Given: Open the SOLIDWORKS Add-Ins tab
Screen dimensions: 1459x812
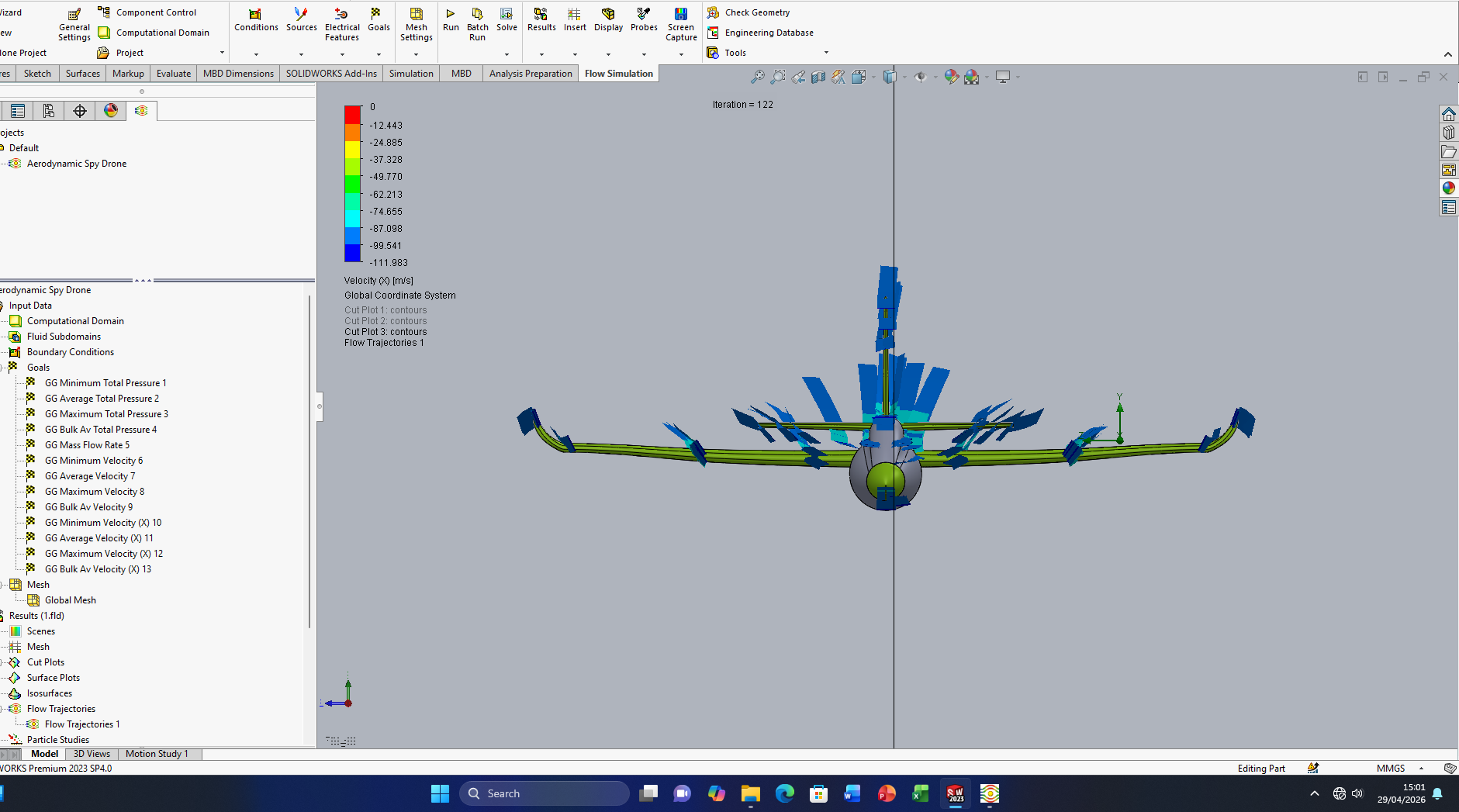Looking at the screenshot, I should 331,74.
